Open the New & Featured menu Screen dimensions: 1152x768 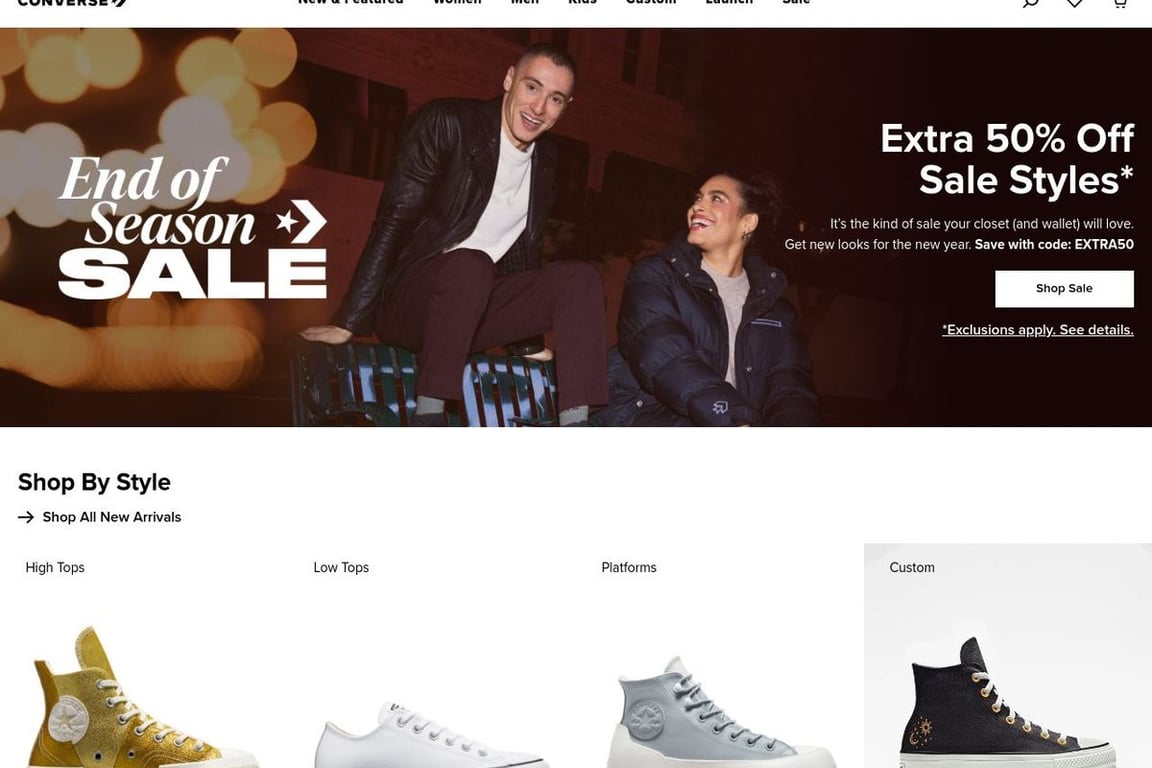350,2
